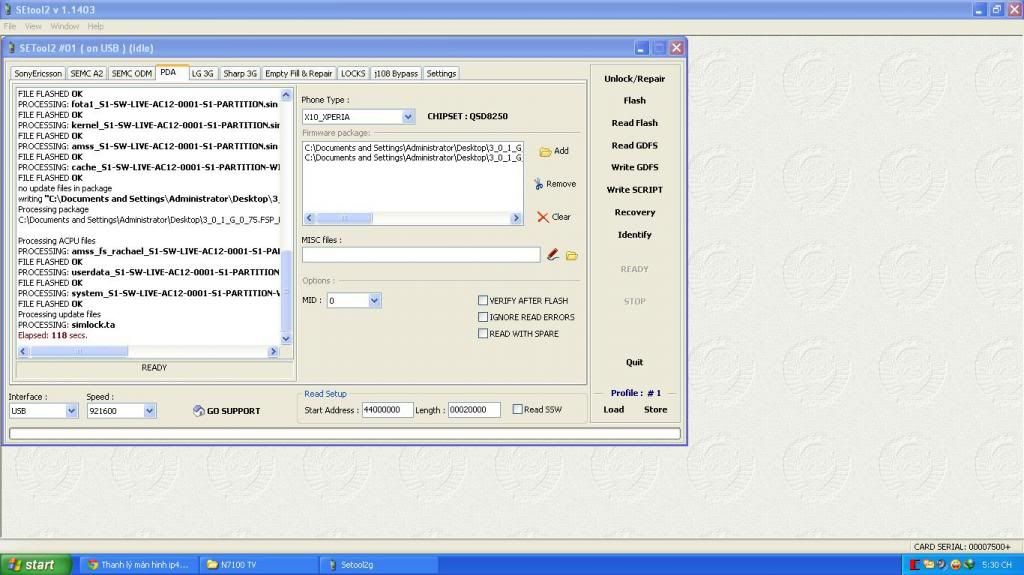Select the first firmware package entry
1024x575 pixels.
point(413,148)
